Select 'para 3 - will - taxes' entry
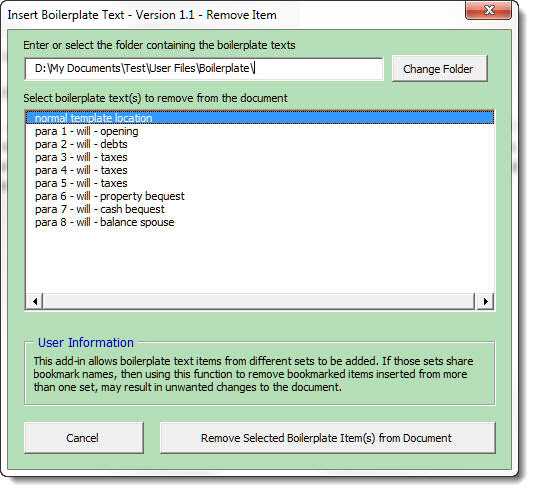 (260, 157)
